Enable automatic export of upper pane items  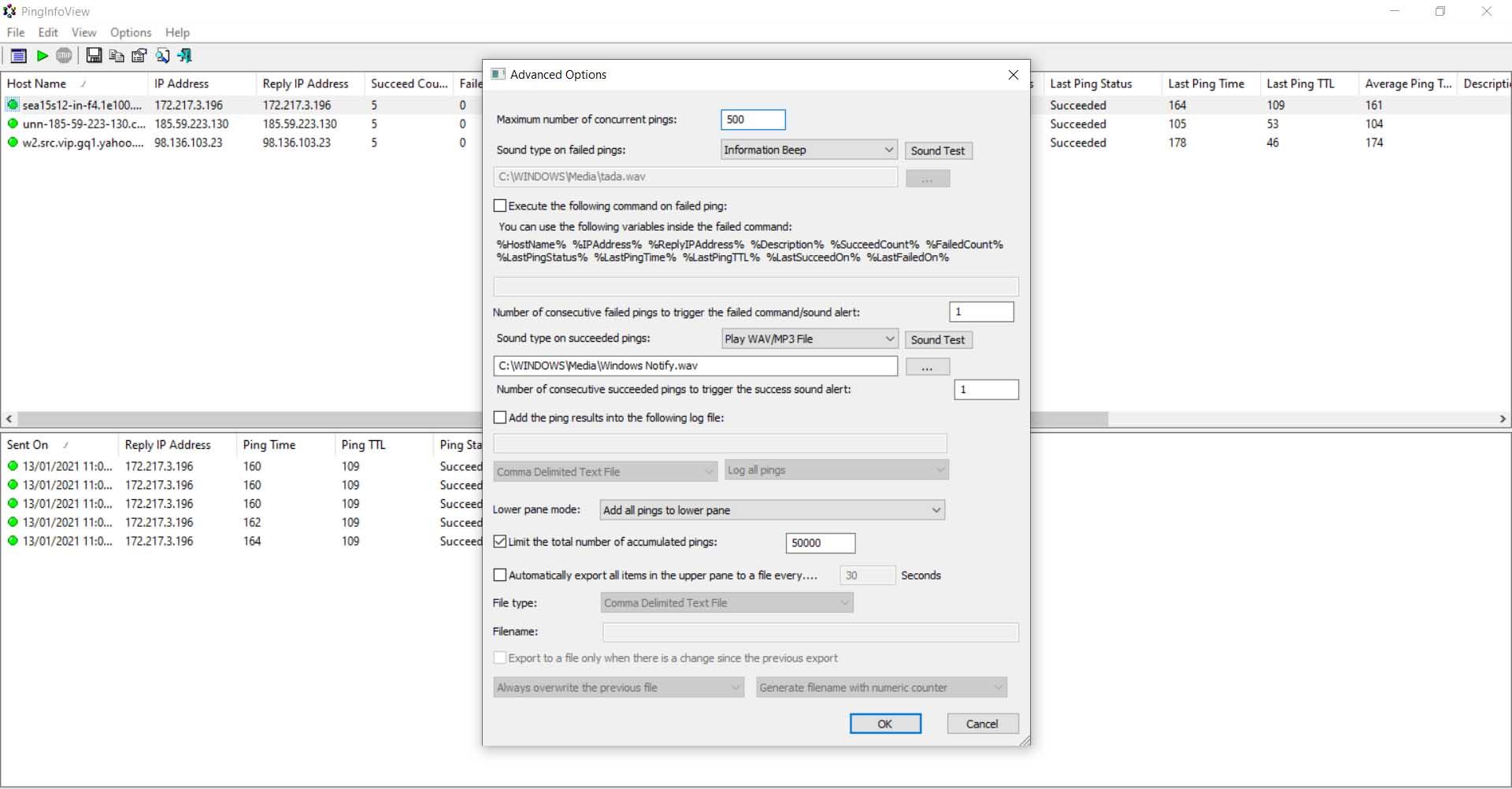(500, 575)
